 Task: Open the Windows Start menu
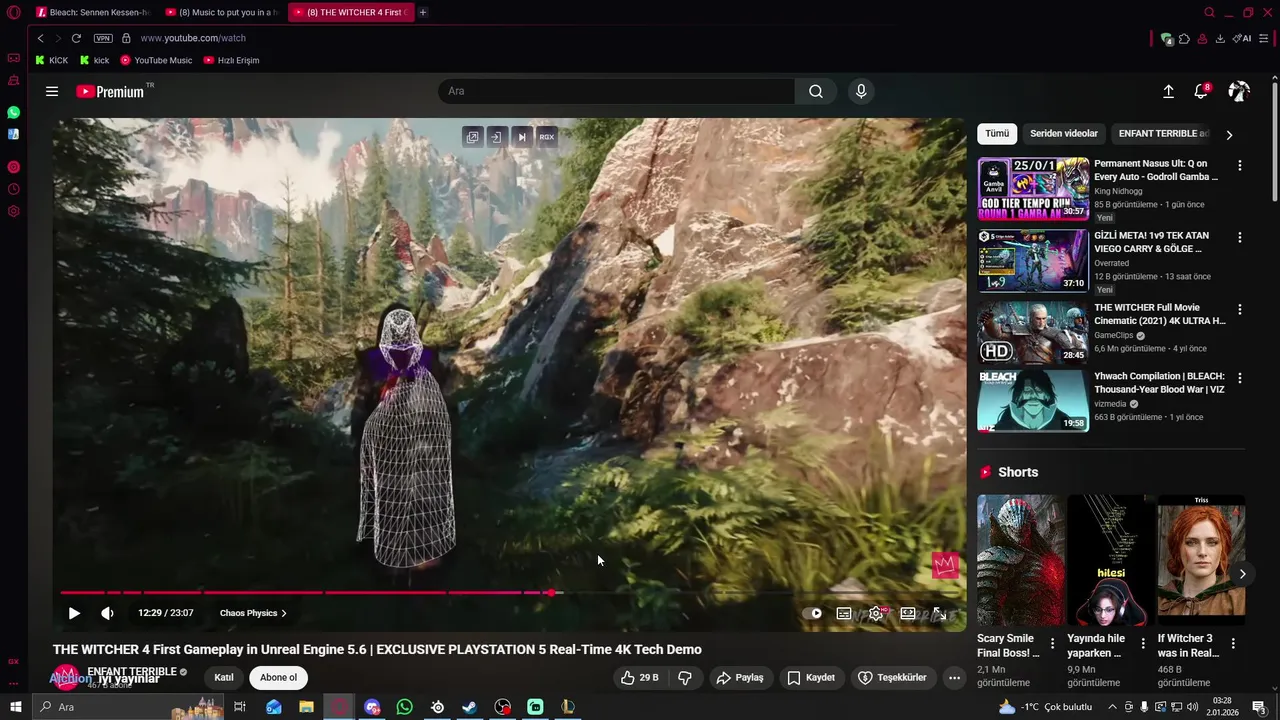tap(15, 707)
